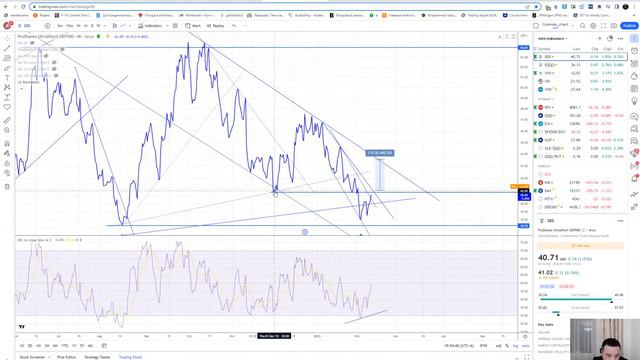Open the chart patterns tool
640x360 pixels.
pyautogui.click(x=7, y=87)
